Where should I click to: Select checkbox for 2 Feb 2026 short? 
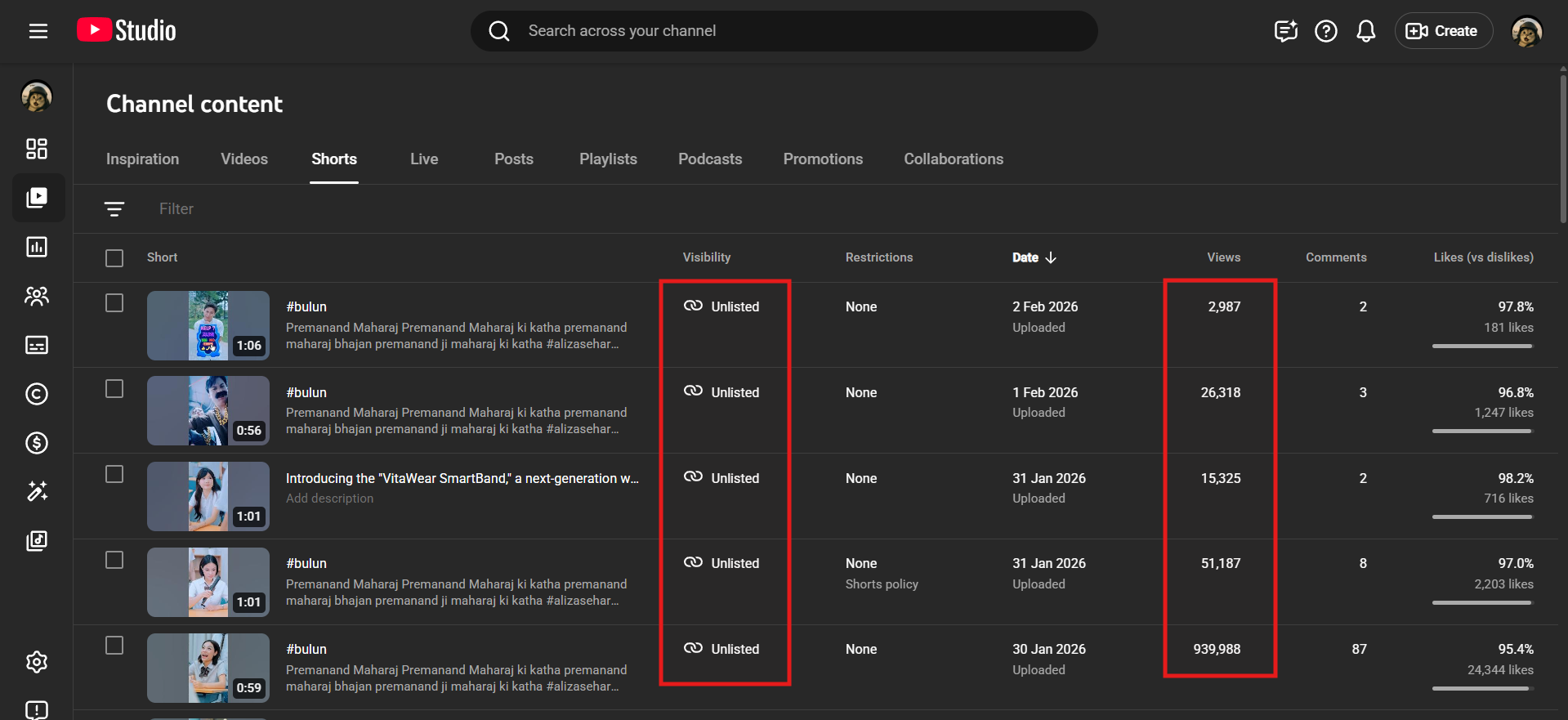click(114, 303)
